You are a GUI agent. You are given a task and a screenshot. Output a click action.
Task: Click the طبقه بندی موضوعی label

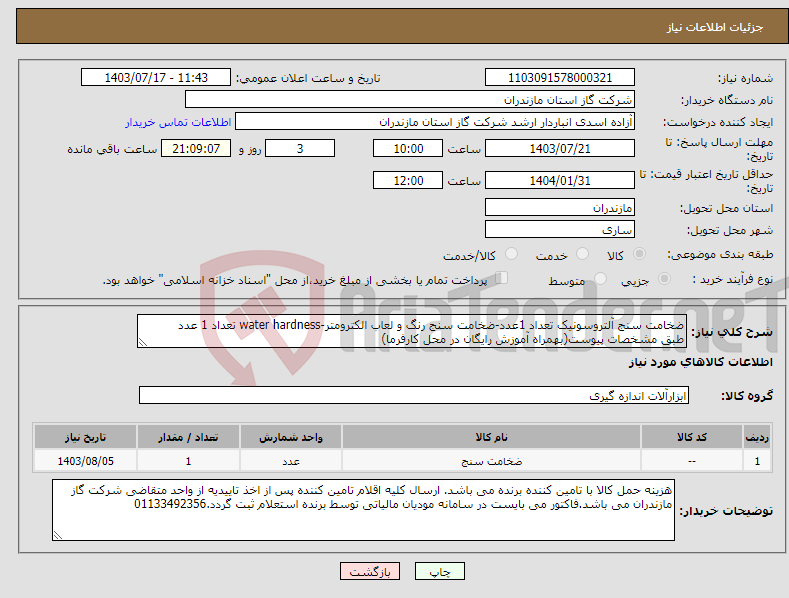(x=720, y=255)
